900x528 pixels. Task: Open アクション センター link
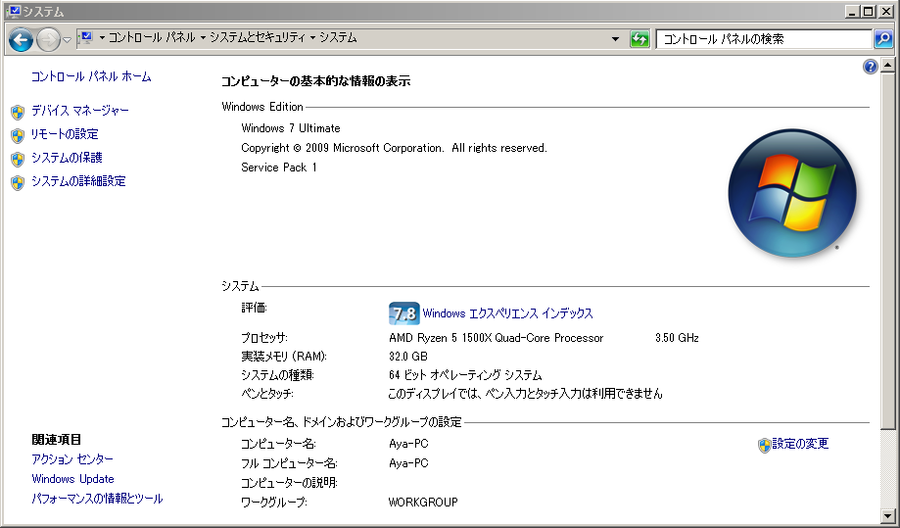coord(72,459)
